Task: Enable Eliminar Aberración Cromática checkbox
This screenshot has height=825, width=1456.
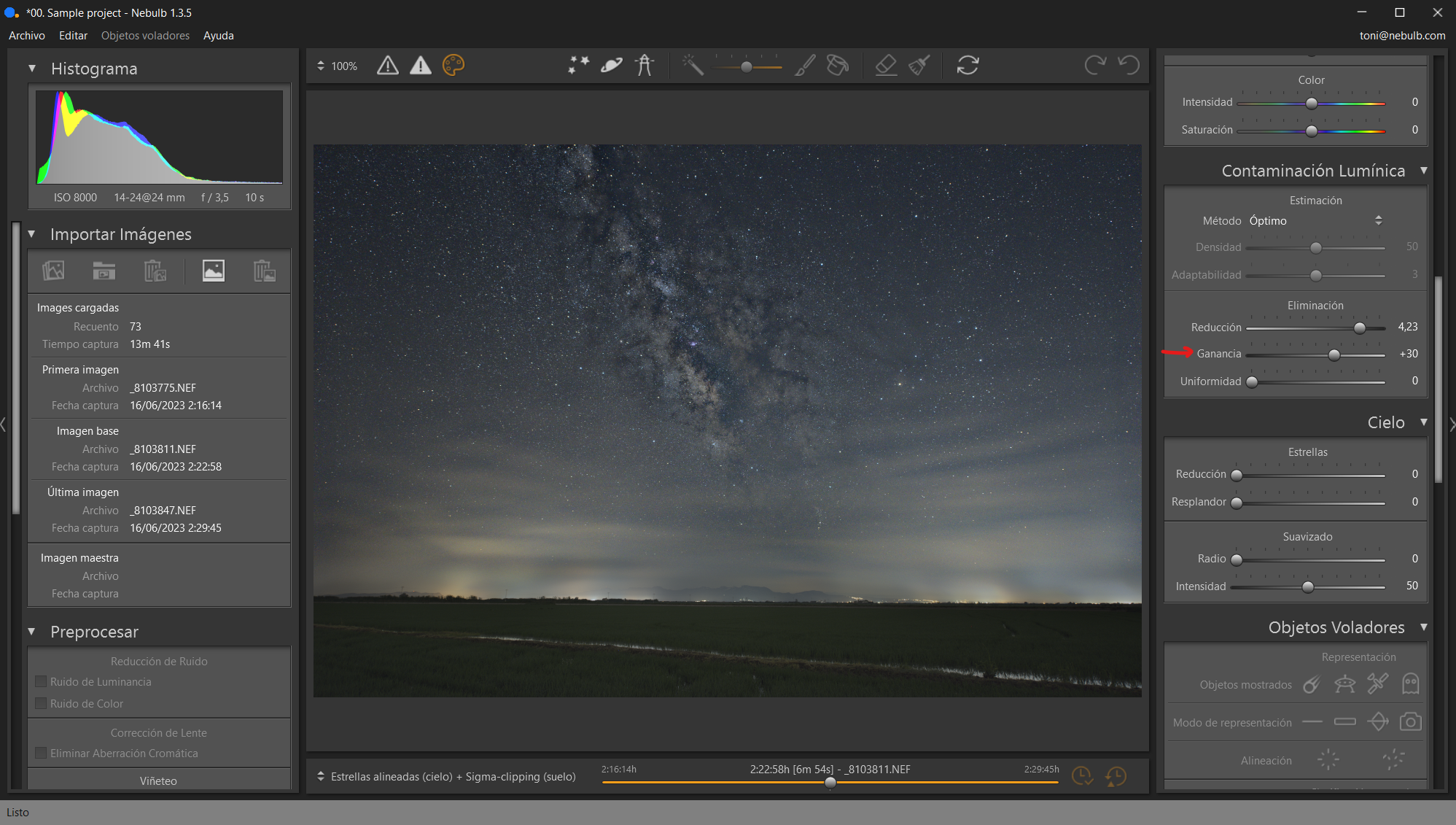Action: point(41,753)
